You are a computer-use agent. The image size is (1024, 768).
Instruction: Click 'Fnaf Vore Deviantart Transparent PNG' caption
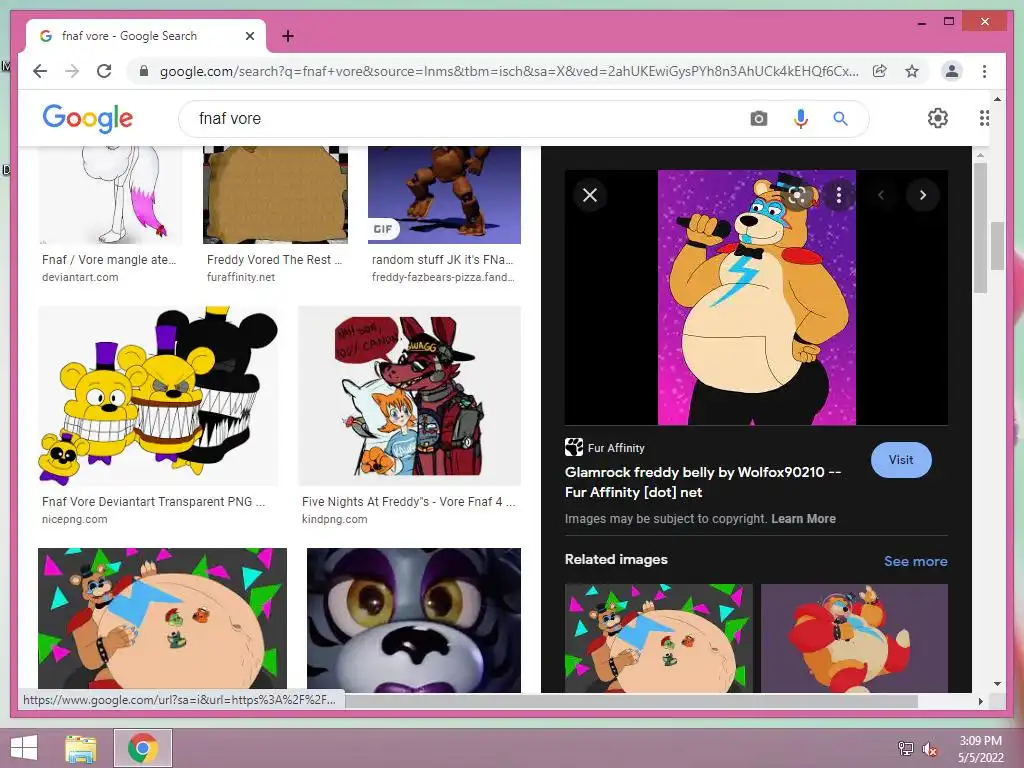[x=153, y=502]
